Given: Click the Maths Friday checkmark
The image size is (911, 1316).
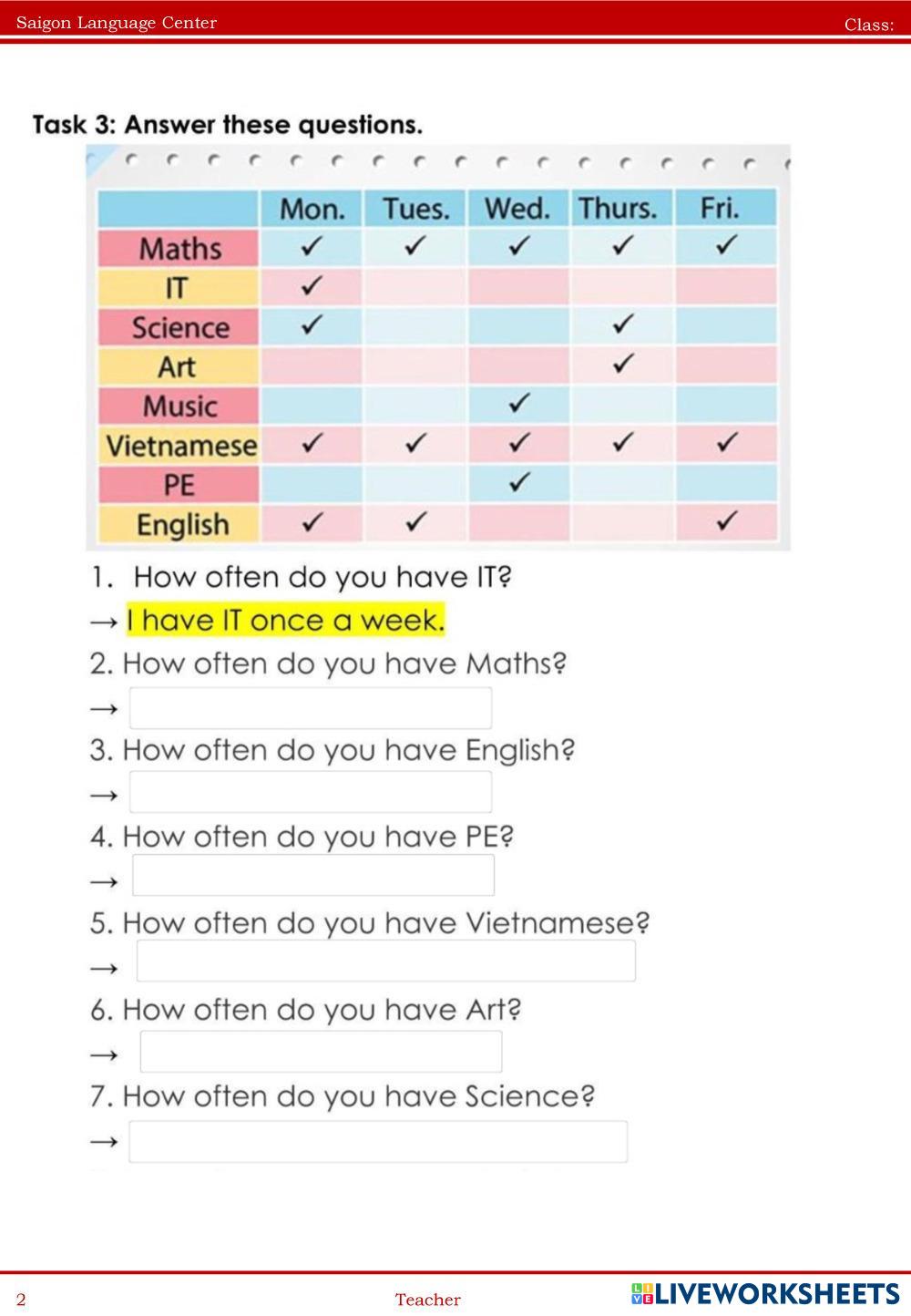Looking at the screenshot, I should [x=726, y=245].
